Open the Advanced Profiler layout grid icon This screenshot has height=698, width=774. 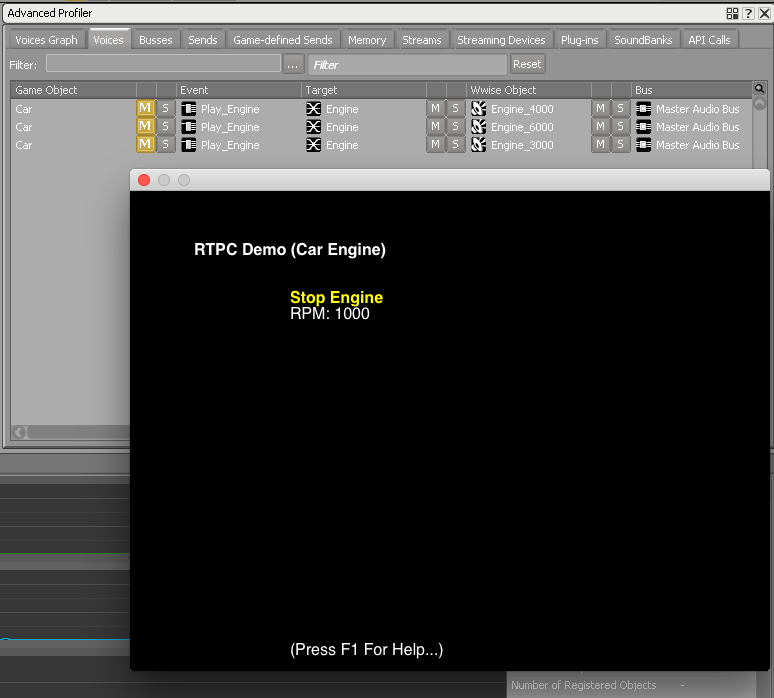733,13
